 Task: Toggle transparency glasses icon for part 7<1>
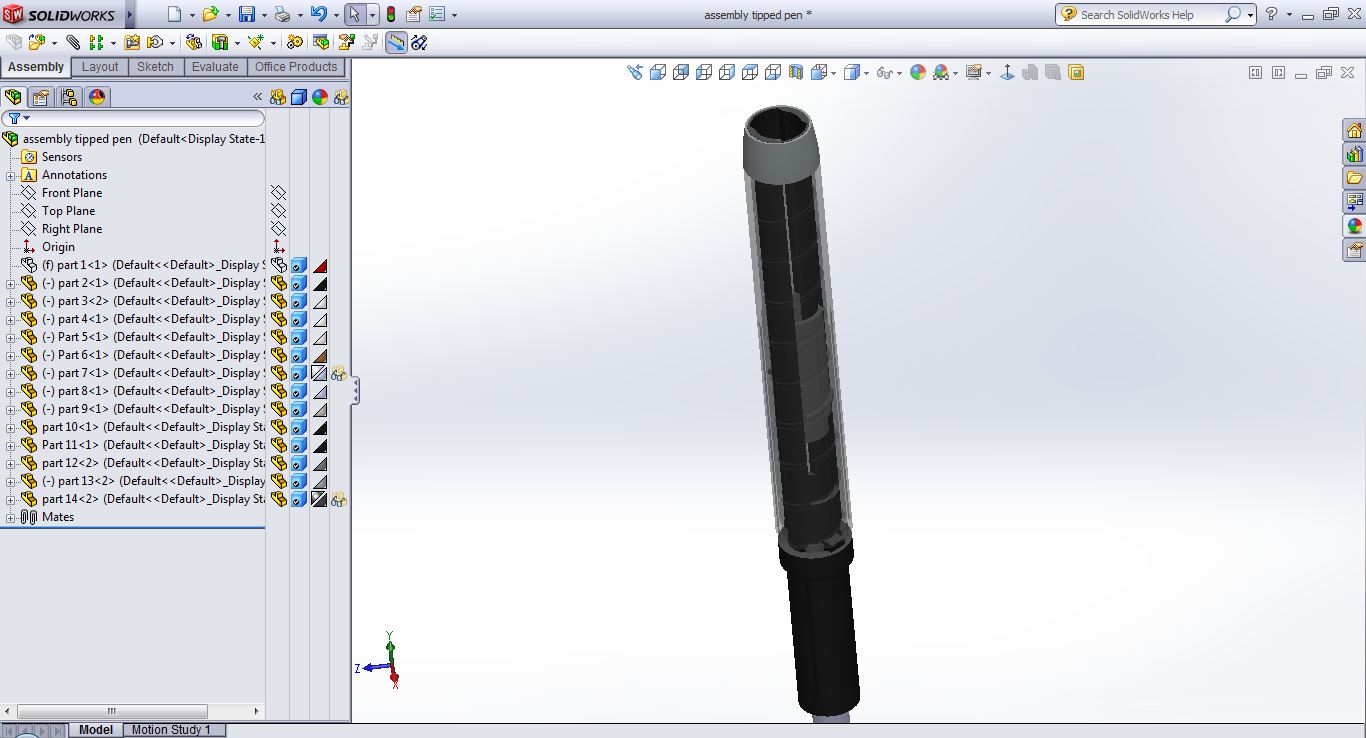tap(340, 373)
